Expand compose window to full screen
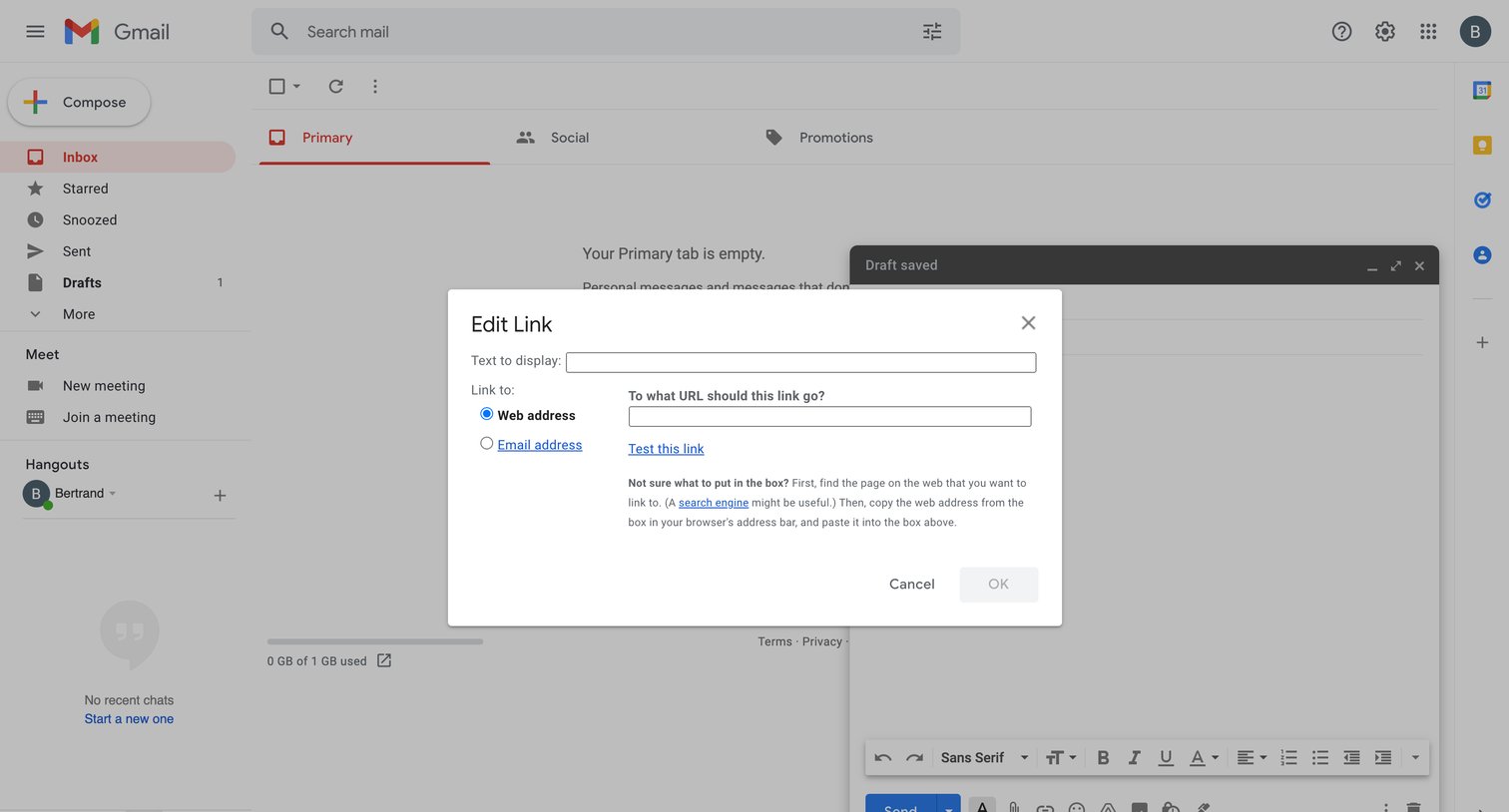Screen dimensions: 1509x812 (1395, 265)
